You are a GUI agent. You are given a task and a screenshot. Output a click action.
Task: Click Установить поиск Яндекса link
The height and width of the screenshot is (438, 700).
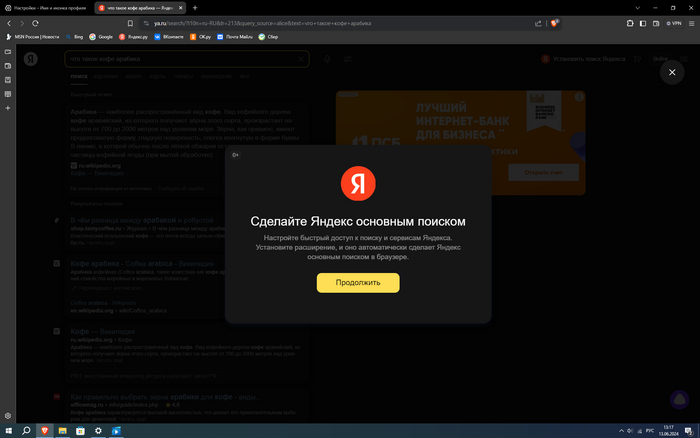point(583,59)
